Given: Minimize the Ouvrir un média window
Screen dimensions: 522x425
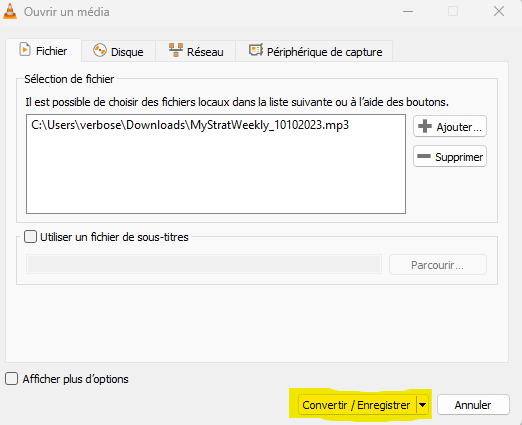Looking at the screenshot, I should click(408, 11).
